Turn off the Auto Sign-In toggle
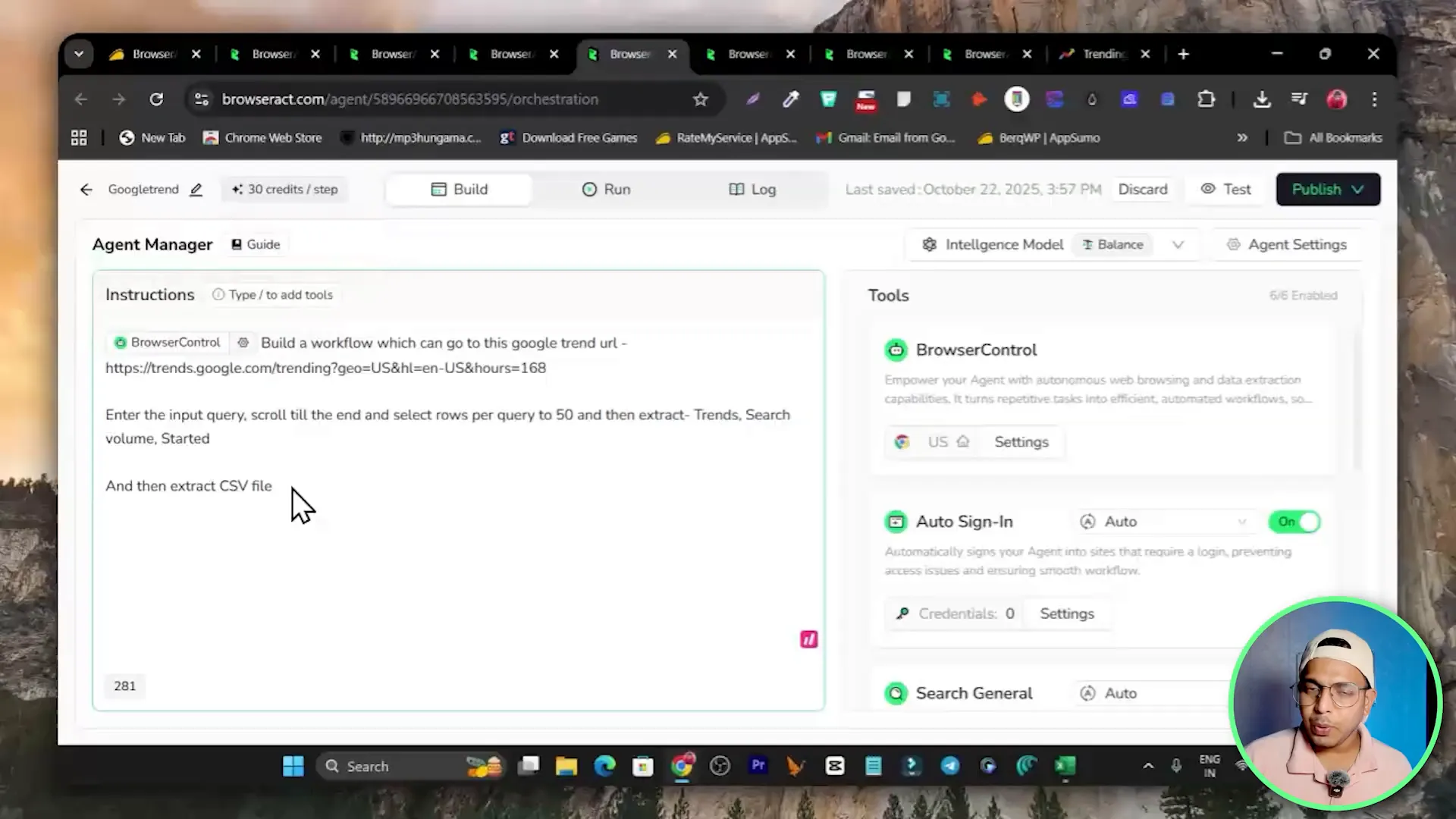The width and height of the screenshot is (1456, 819). (x=1294, y=522)
